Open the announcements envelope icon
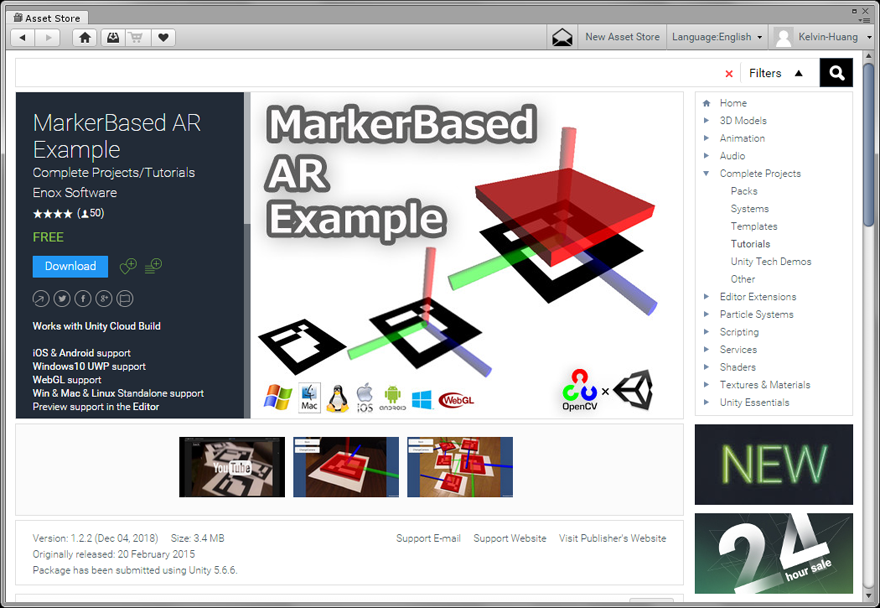This screenshot has height=608, width=880. tap(562, 38)
